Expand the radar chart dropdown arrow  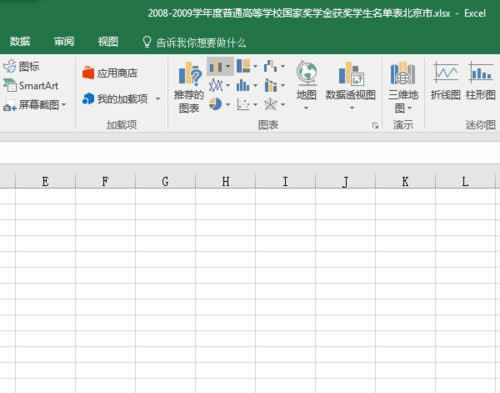point(283,105)
